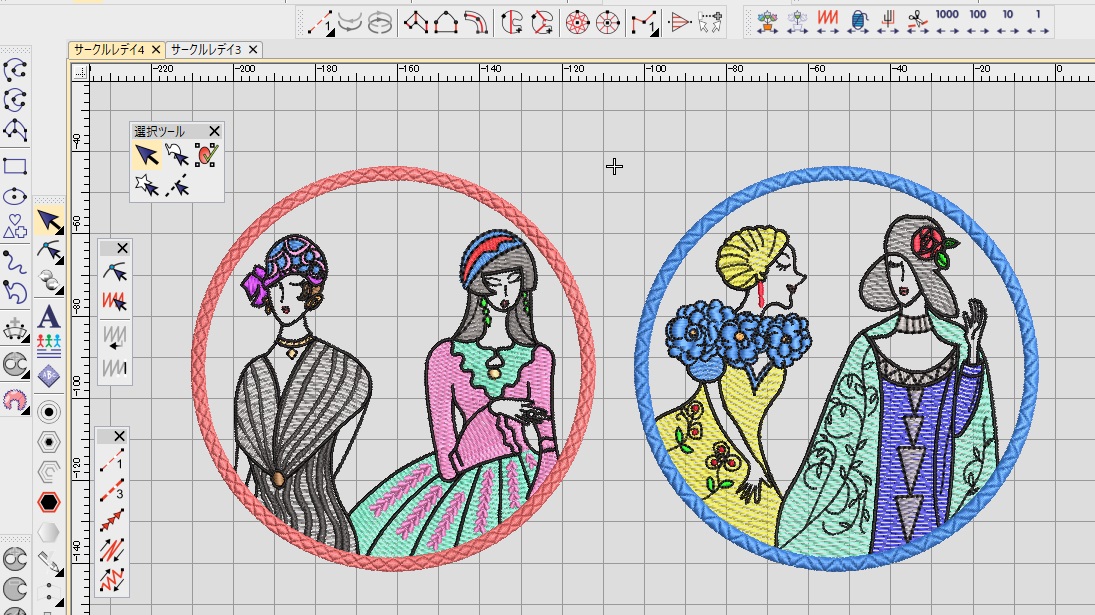Click the red star-in-circle radial fill icon
This screenshot has width=1095, height=615.
[x=578, y=22]
